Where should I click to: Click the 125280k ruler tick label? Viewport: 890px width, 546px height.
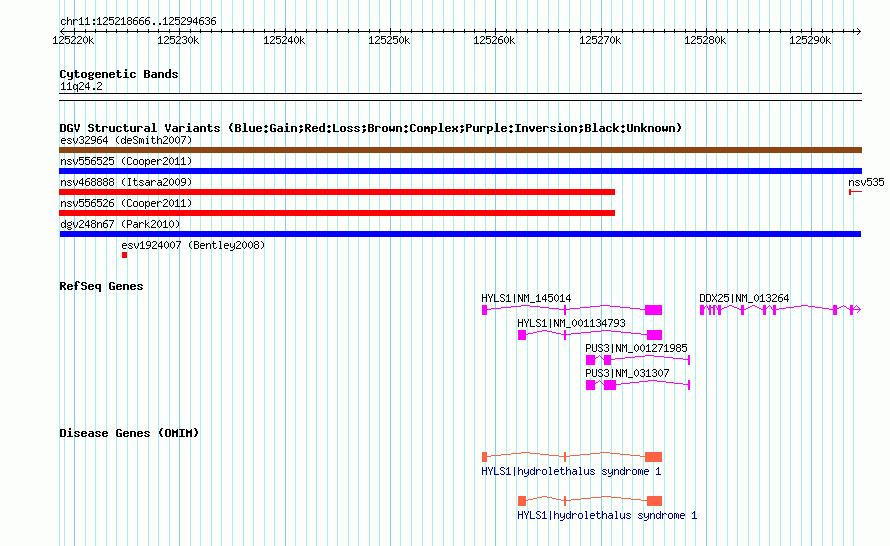pyautogui.click(x=705, y=40)
